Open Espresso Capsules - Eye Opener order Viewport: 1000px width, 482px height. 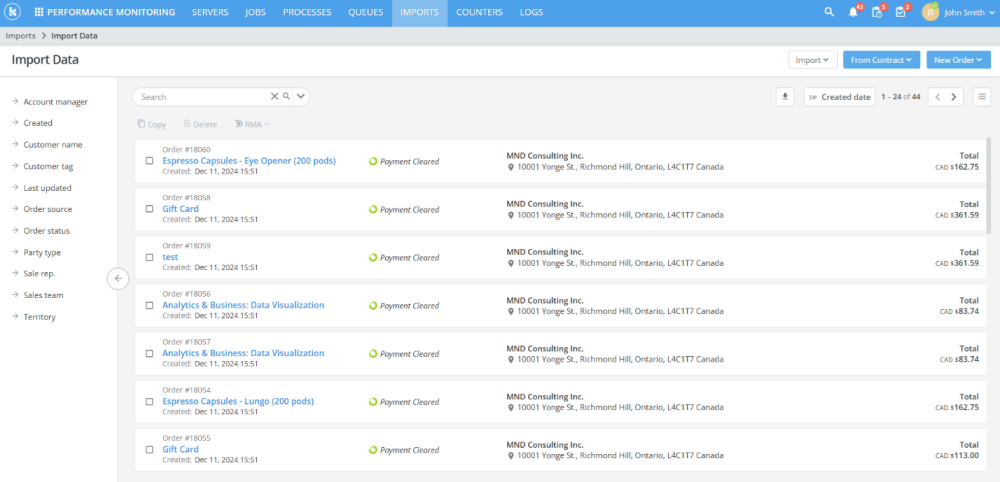249,161
